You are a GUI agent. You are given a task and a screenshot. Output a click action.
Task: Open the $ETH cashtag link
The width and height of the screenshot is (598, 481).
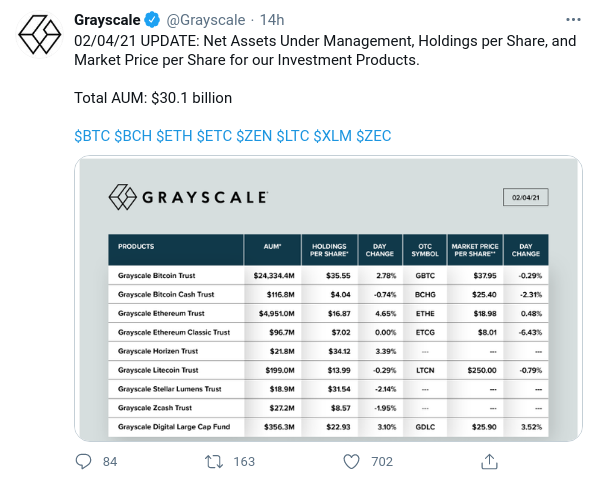[x=174, y=136]
